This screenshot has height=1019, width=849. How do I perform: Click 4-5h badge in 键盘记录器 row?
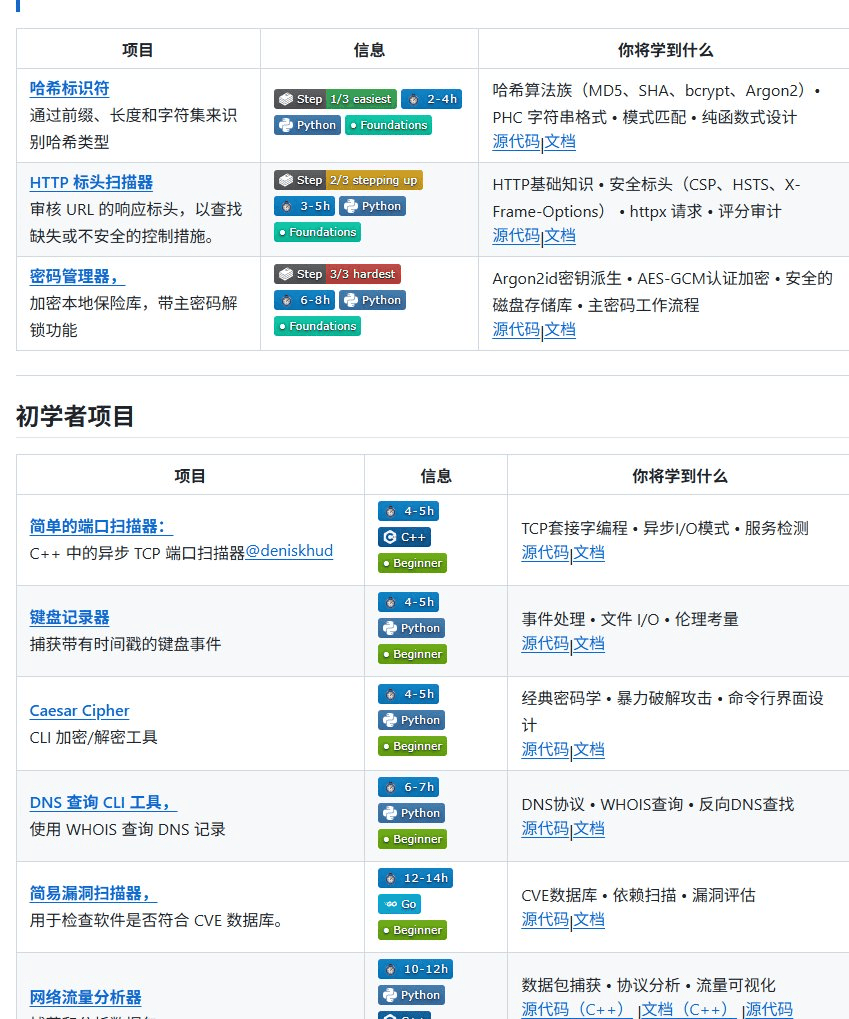pyautogui.click(x=408, y=602)
